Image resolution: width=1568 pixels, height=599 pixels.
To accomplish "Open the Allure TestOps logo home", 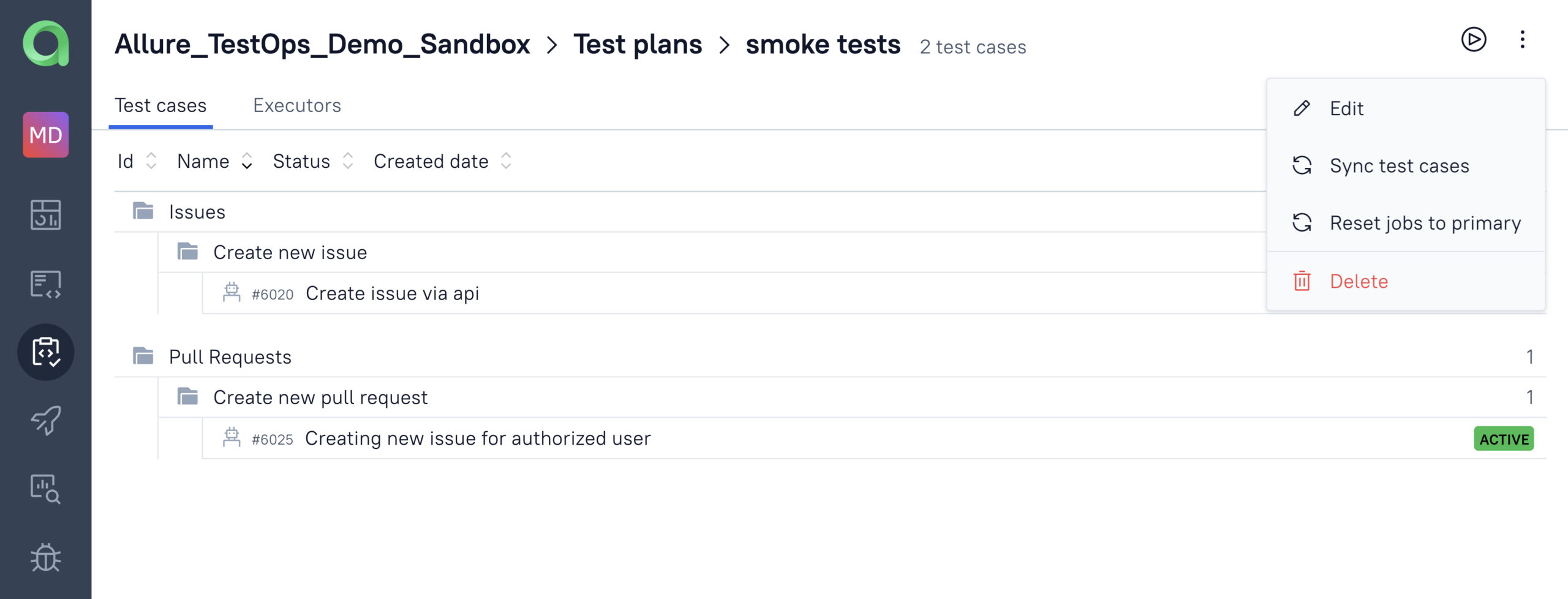I will 46,43.
